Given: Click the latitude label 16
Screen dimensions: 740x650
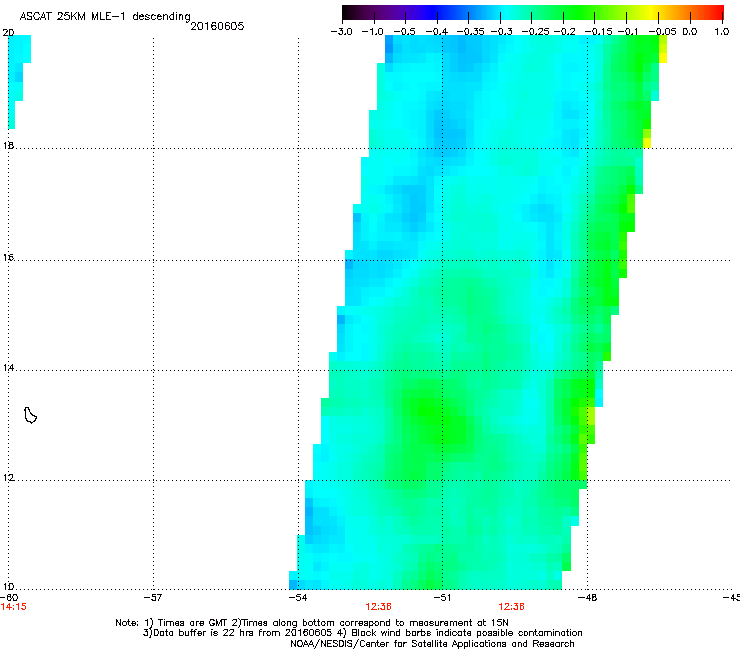Looking at the screenshot, I should pos(8,257).
